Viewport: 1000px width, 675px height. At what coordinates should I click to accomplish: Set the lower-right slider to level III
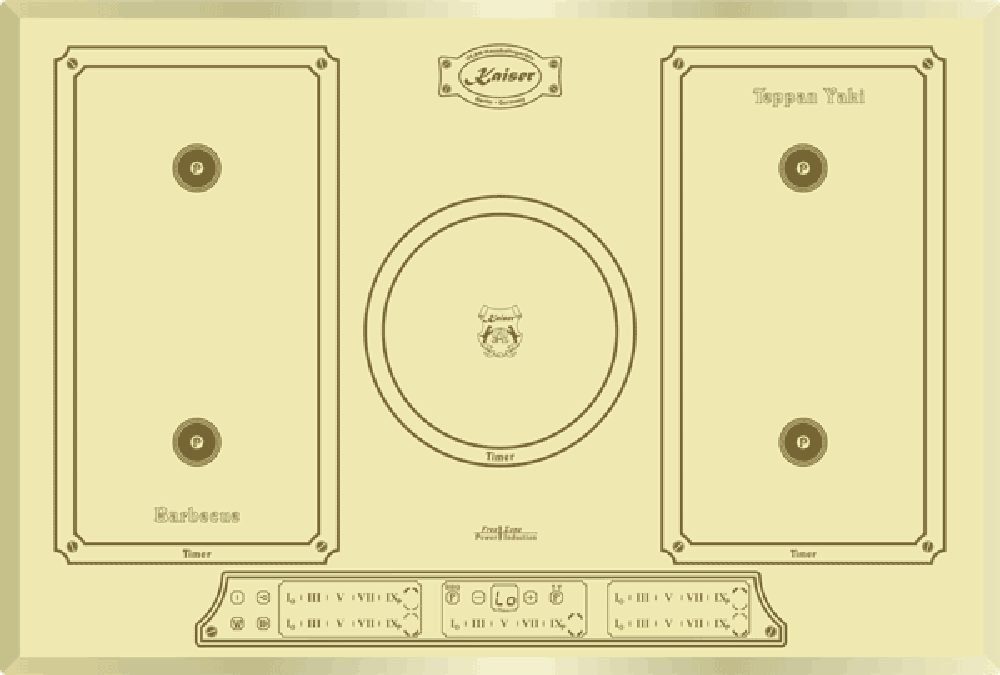(x=642, y=623)
